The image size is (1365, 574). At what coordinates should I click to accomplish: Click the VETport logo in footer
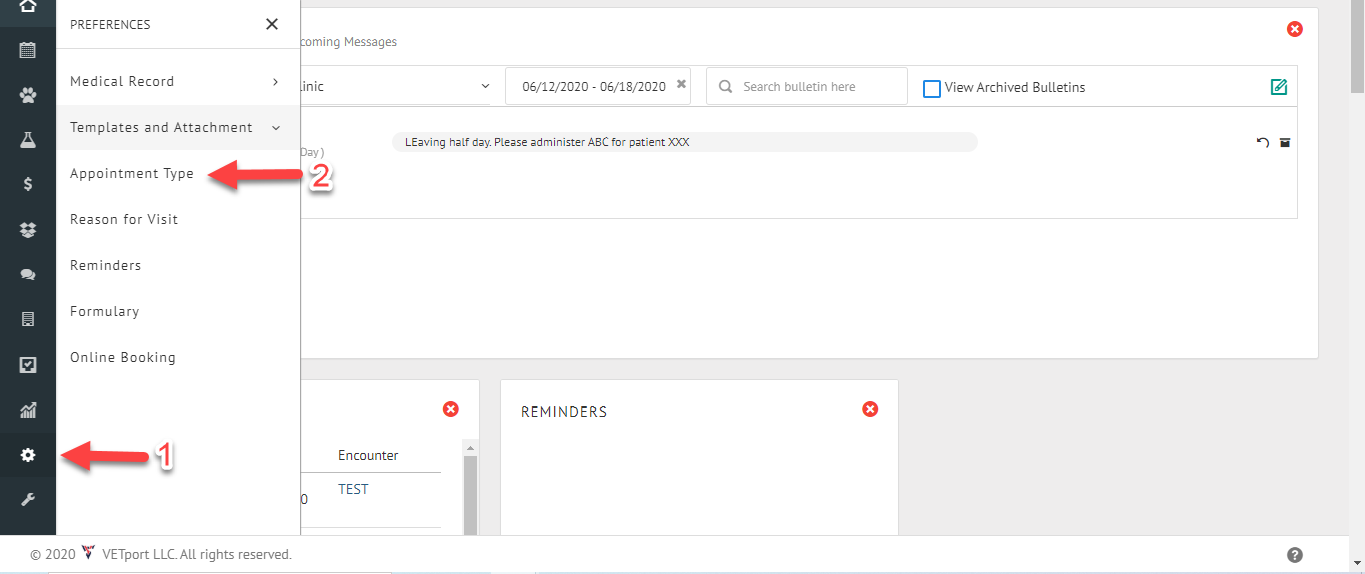pyautogui.click(x=88, y=553)
